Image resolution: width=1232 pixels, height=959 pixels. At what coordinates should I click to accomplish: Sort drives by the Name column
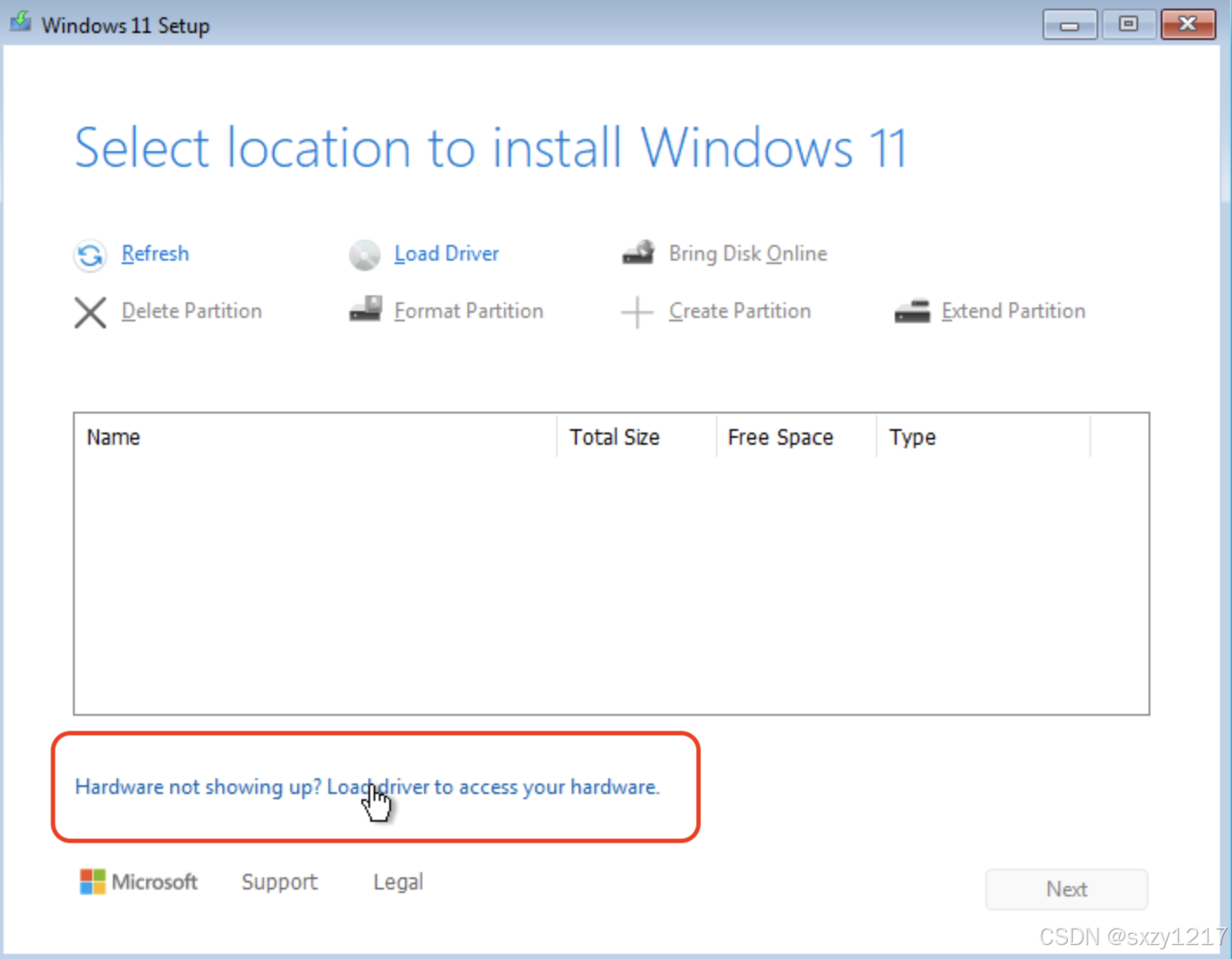click(113, 437)
